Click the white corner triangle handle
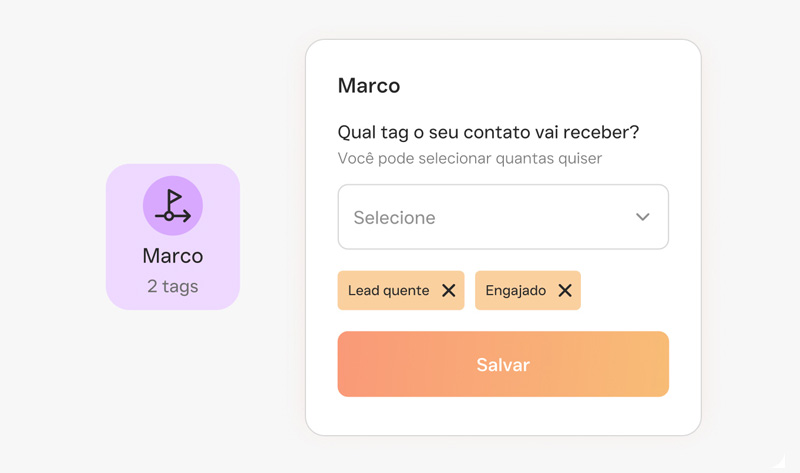This screenshot has height=473, width=800. pyautogui.click(x=780, y=462)
